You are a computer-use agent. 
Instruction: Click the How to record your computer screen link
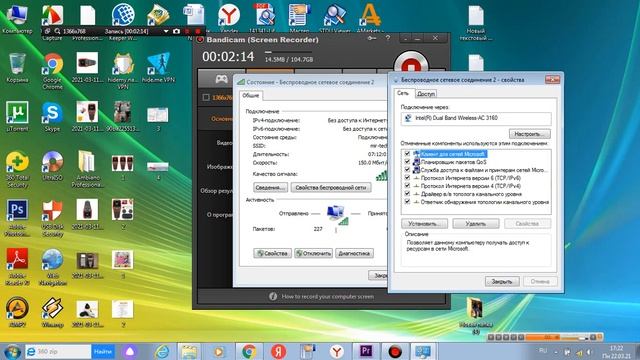coord(327,296)
